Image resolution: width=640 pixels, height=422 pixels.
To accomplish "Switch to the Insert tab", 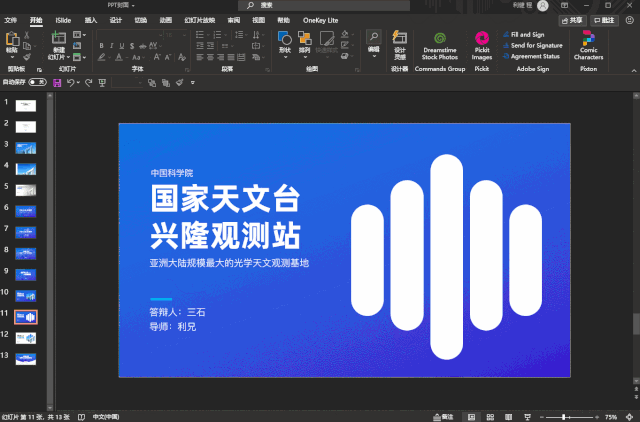I will point(91,20).
